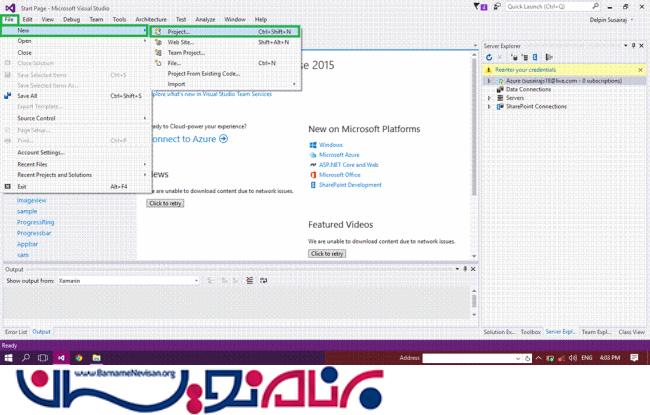Click retry button under News section
The image size is (650, 415).
[165, 204]
